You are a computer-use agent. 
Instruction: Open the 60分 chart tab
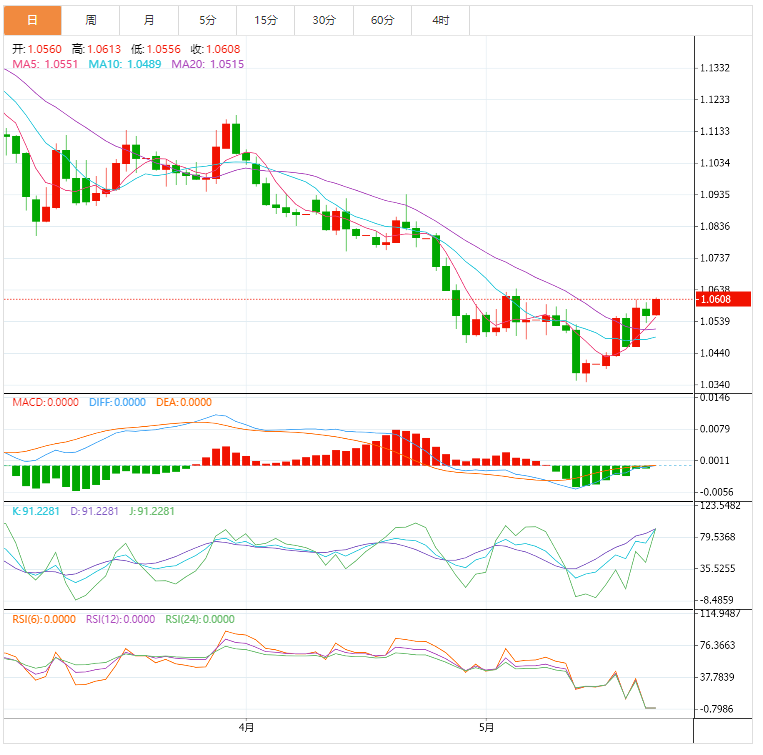[382, 20]
